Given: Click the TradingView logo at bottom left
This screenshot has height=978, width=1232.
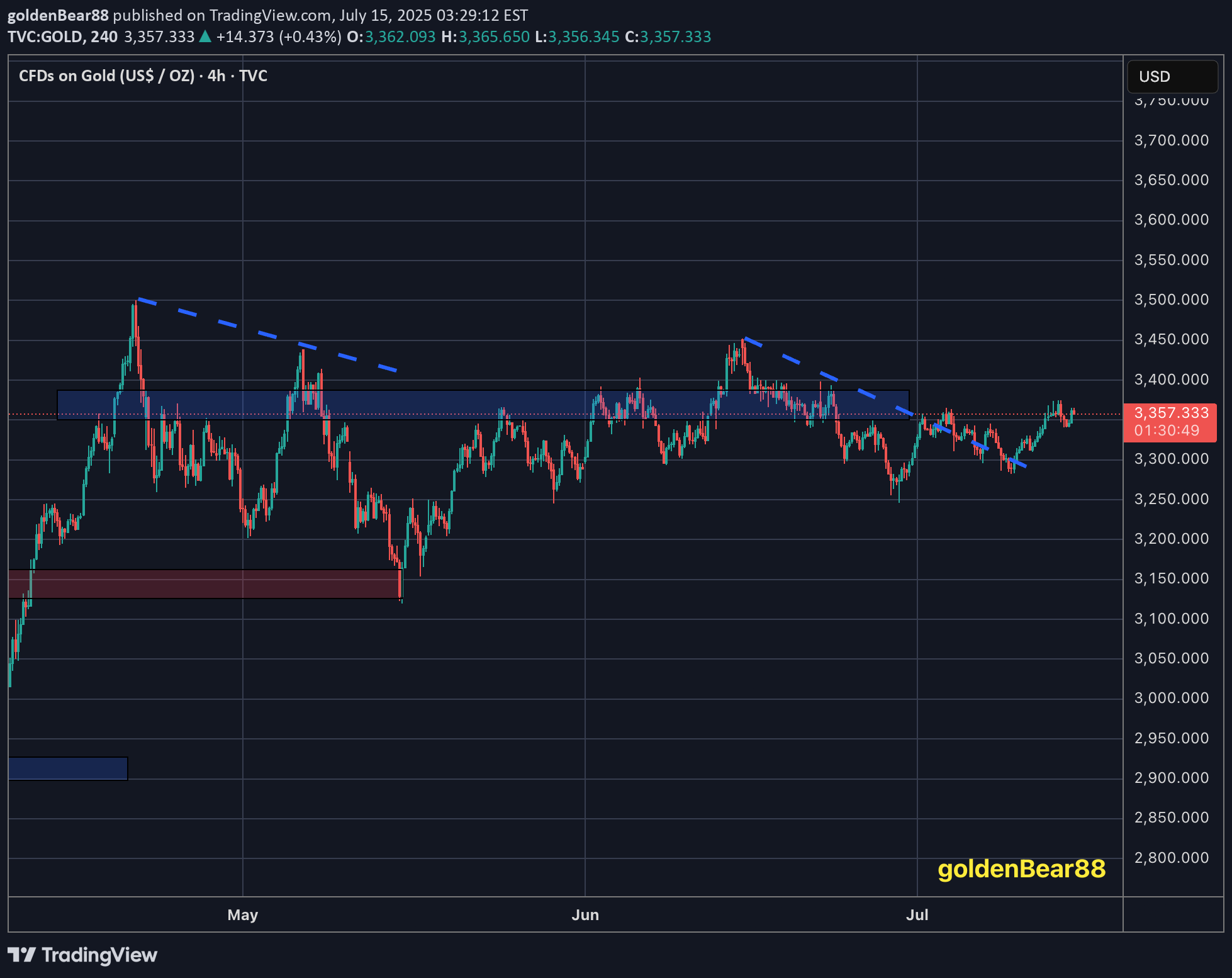Looking at the screenshot, I should pyautogui.click(x=82, y=955).
